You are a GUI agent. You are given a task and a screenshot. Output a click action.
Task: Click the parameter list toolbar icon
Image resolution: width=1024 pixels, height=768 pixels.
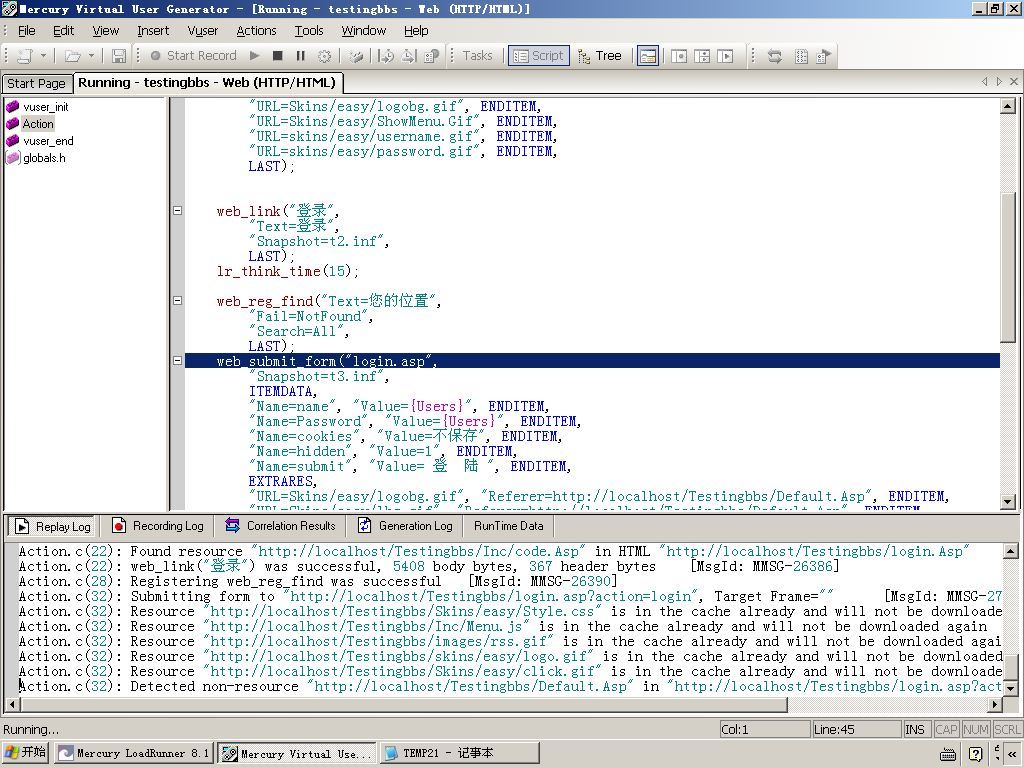tap(801, 56)
